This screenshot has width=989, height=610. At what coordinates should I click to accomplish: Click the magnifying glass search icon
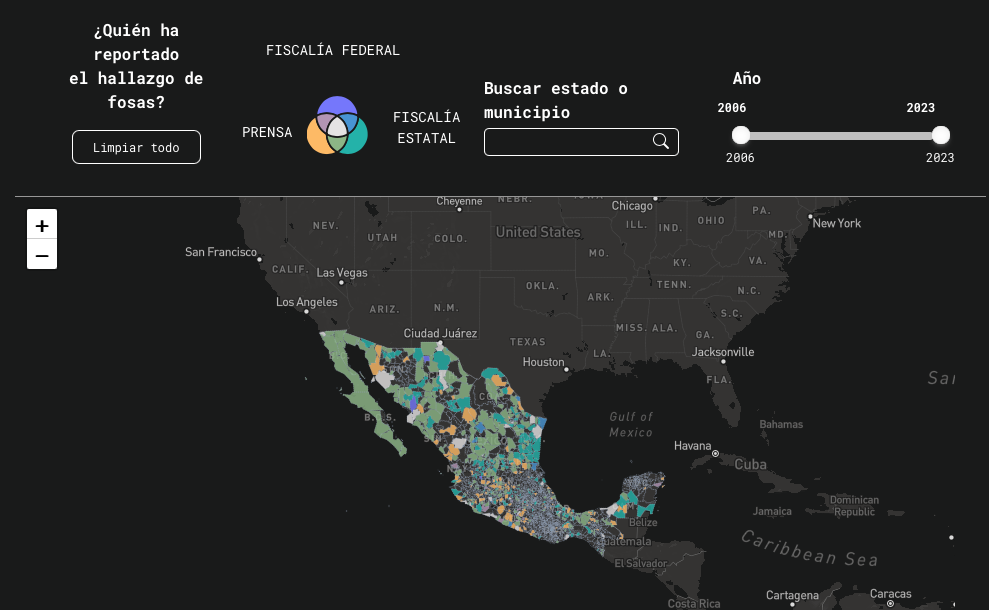[660, 141]
